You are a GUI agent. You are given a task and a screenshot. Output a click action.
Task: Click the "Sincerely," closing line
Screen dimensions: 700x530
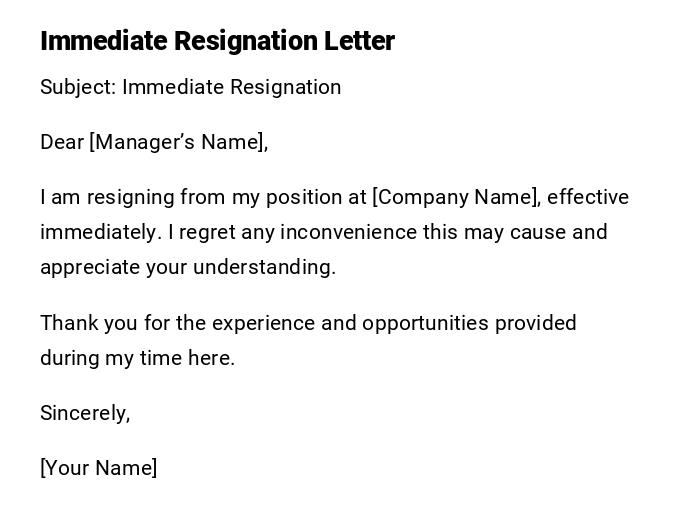(85, 413)
